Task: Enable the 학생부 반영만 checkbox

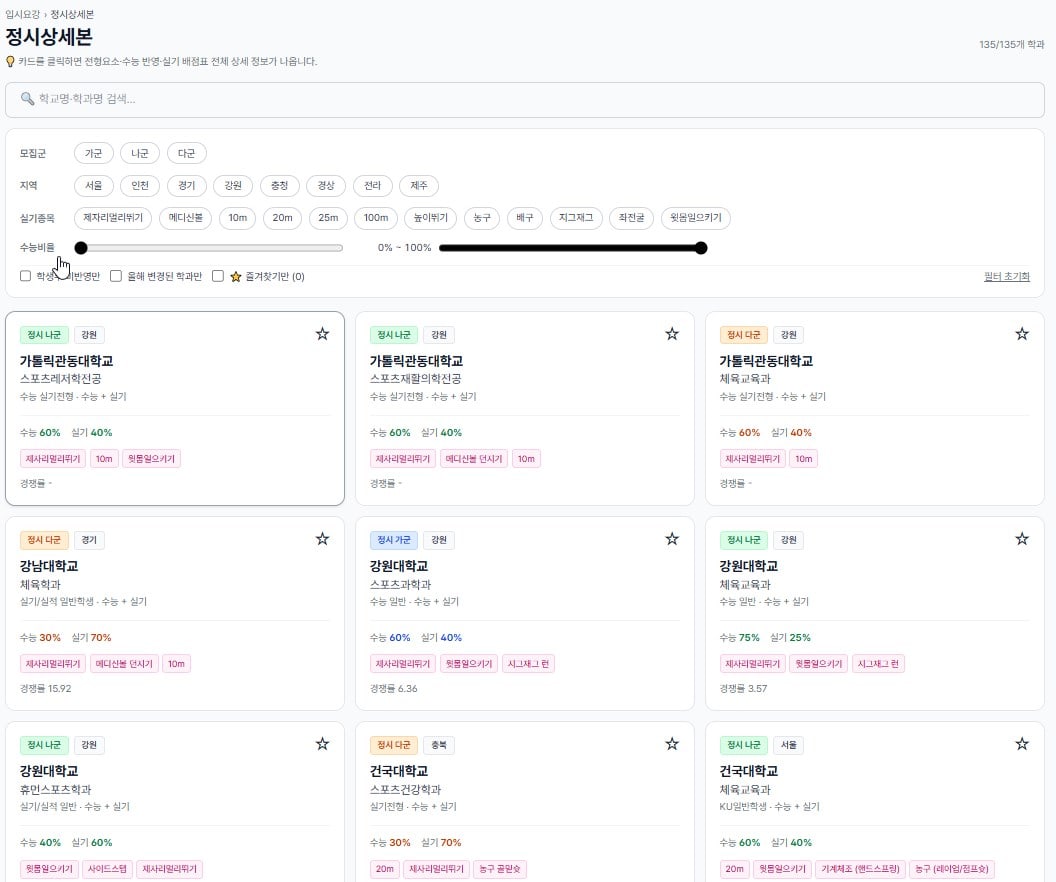Action: point(26,276)
